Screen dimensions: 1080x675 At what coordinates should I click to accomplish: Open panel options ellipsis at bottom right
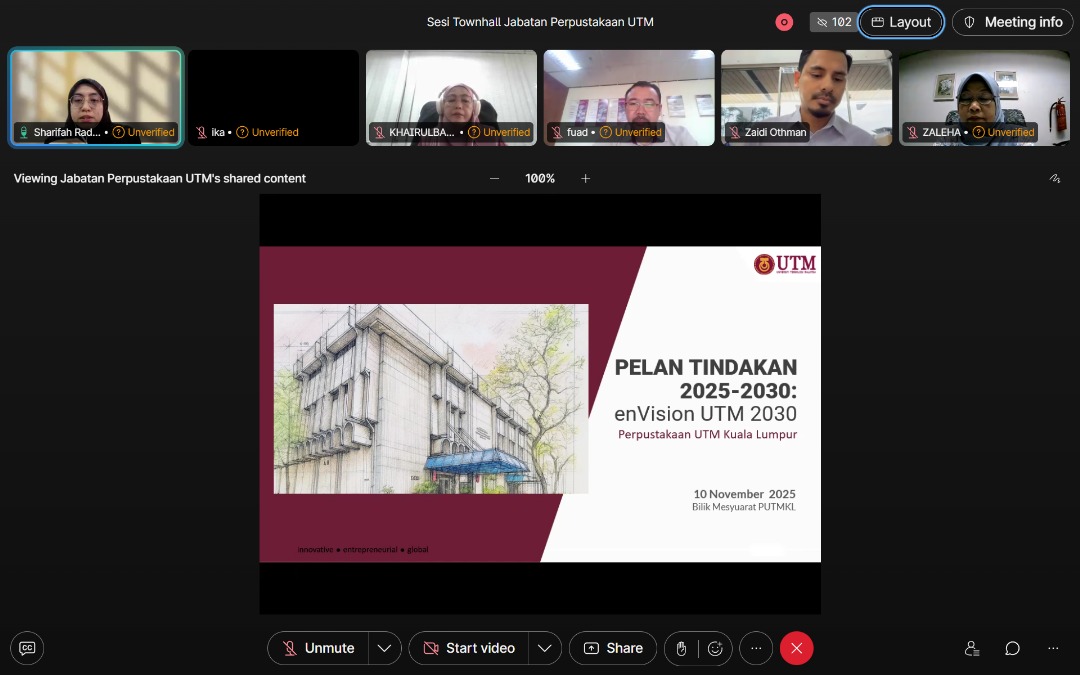(x=1053, y=648)
